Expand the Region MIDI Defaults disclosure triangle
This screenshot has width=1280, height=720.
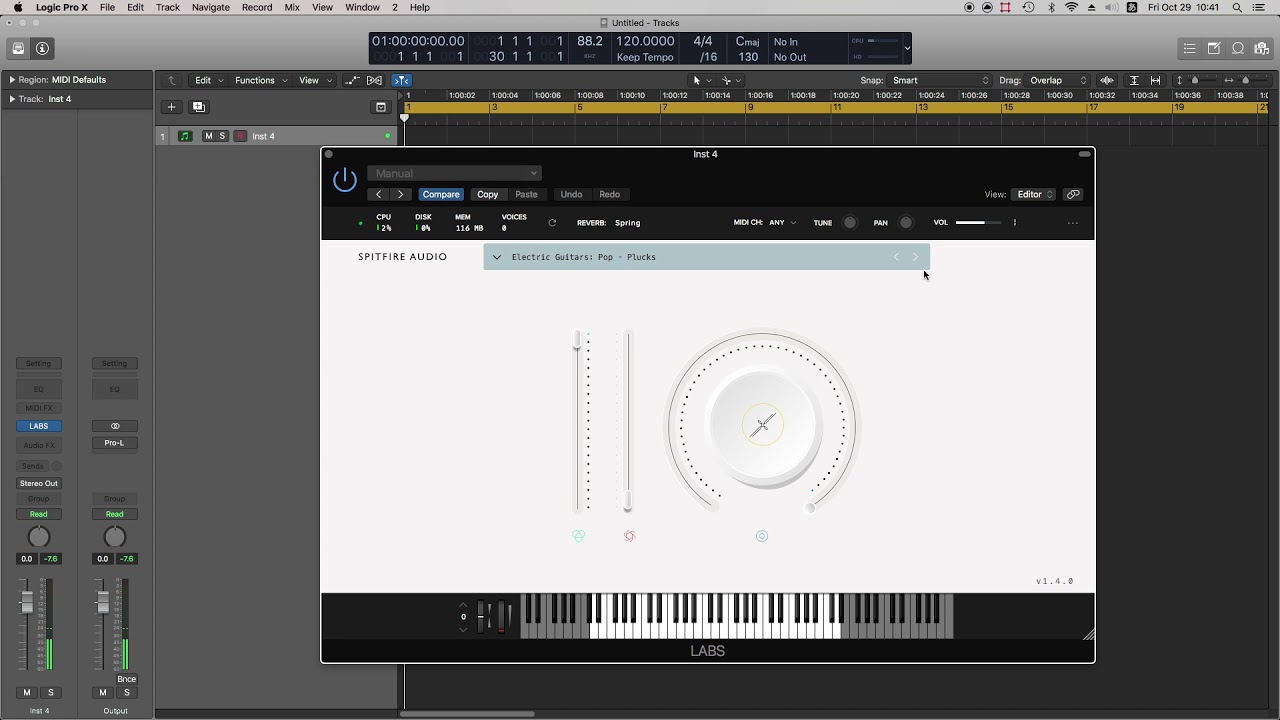coord(12,80)
